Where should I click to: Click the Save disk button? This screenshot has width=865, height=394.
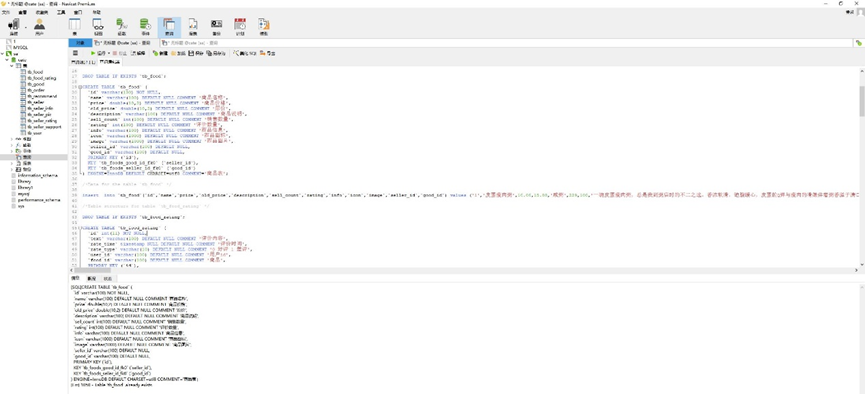[x=196, y=53]
